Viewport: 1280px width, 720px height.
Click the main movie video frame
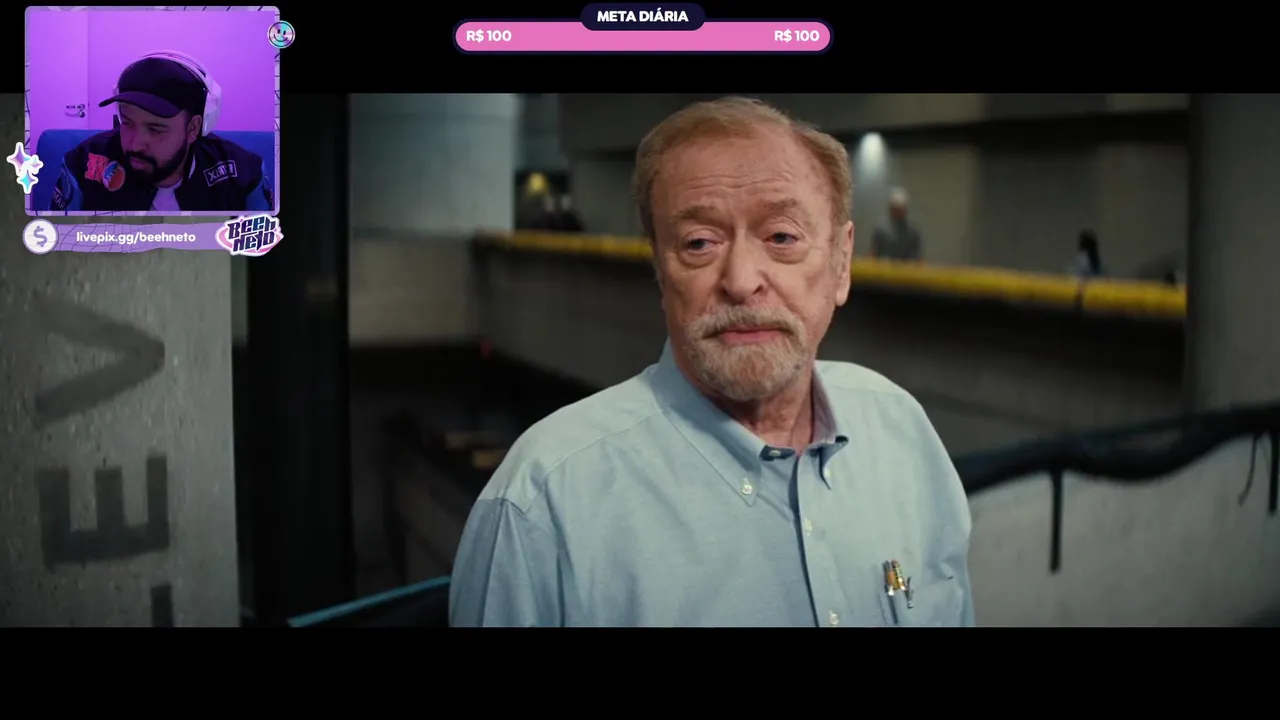click(x=640, y=360)
